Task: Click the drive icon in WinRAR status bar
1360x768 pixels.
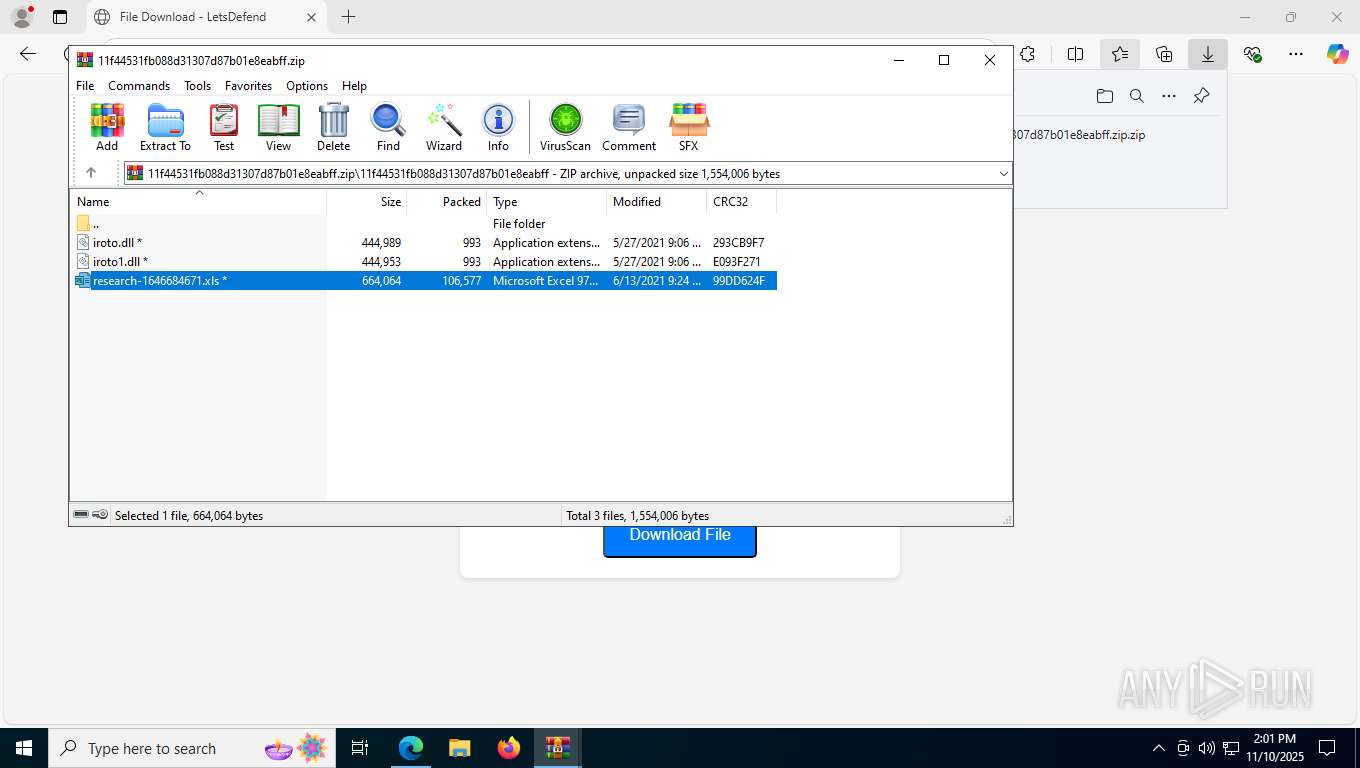Action: 81,515
